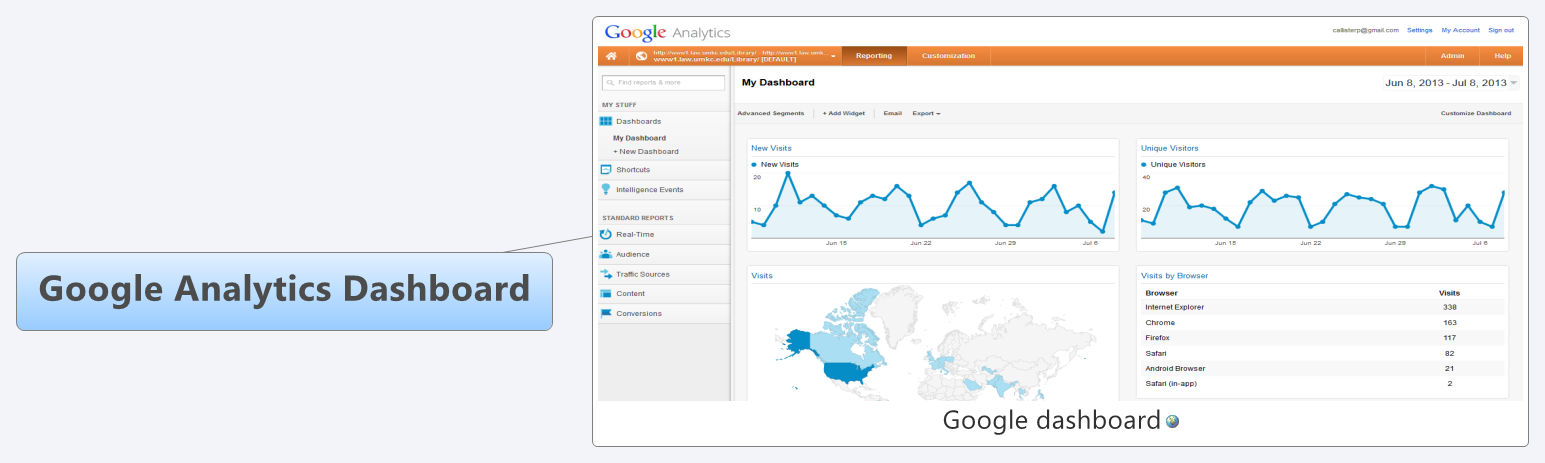Image resolution: width=1545 pixels, height=463 pixels.
Task: Open the Audience report label
Action: (x=633, y=254)
